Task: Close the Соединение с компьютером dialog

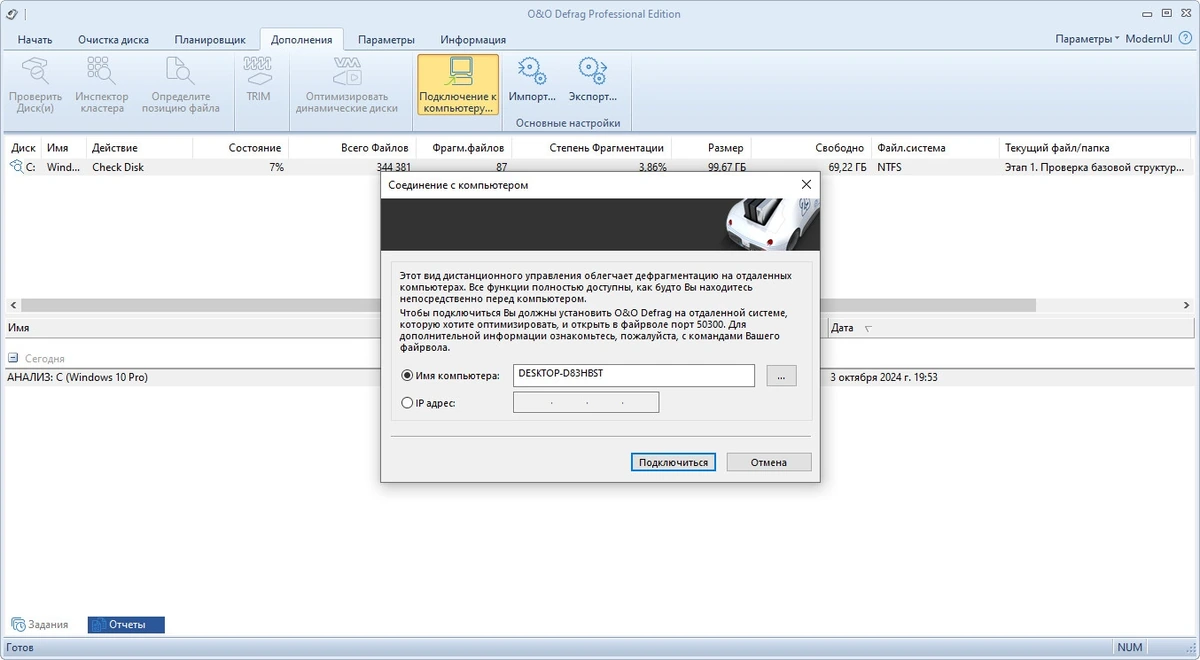Action: 806,185
